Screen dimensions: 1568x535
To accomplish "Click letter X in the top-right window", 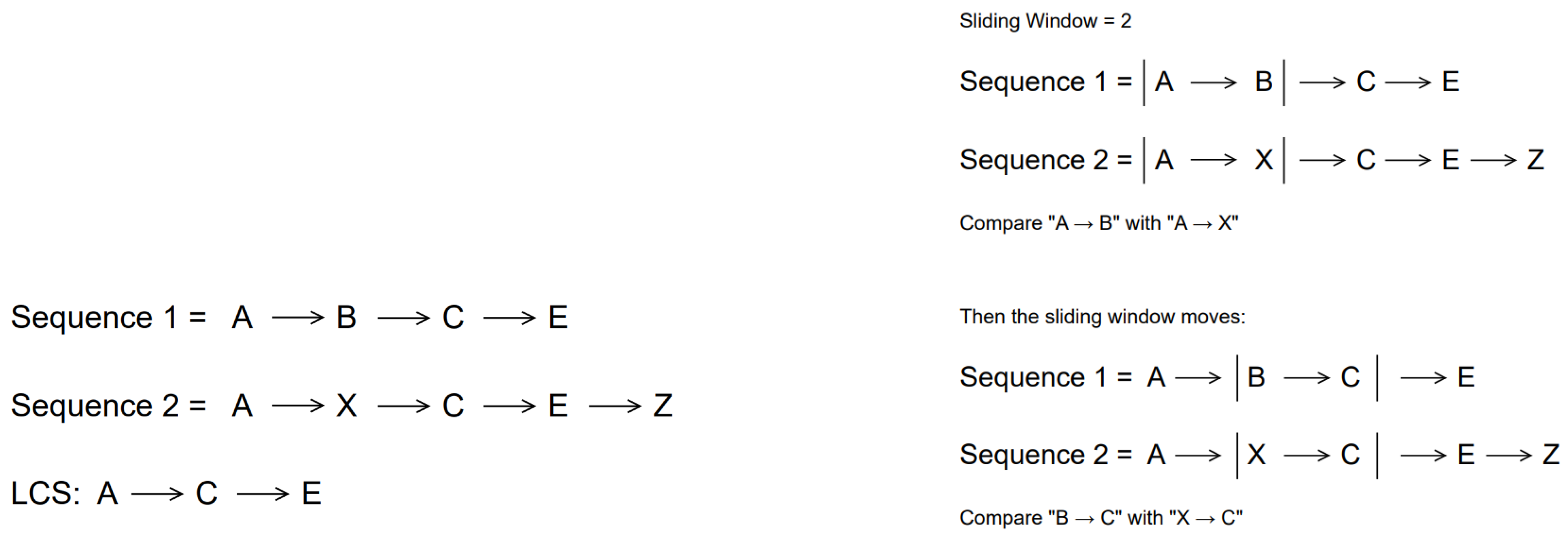I will pyautogui.click(x=1264, y=160).
